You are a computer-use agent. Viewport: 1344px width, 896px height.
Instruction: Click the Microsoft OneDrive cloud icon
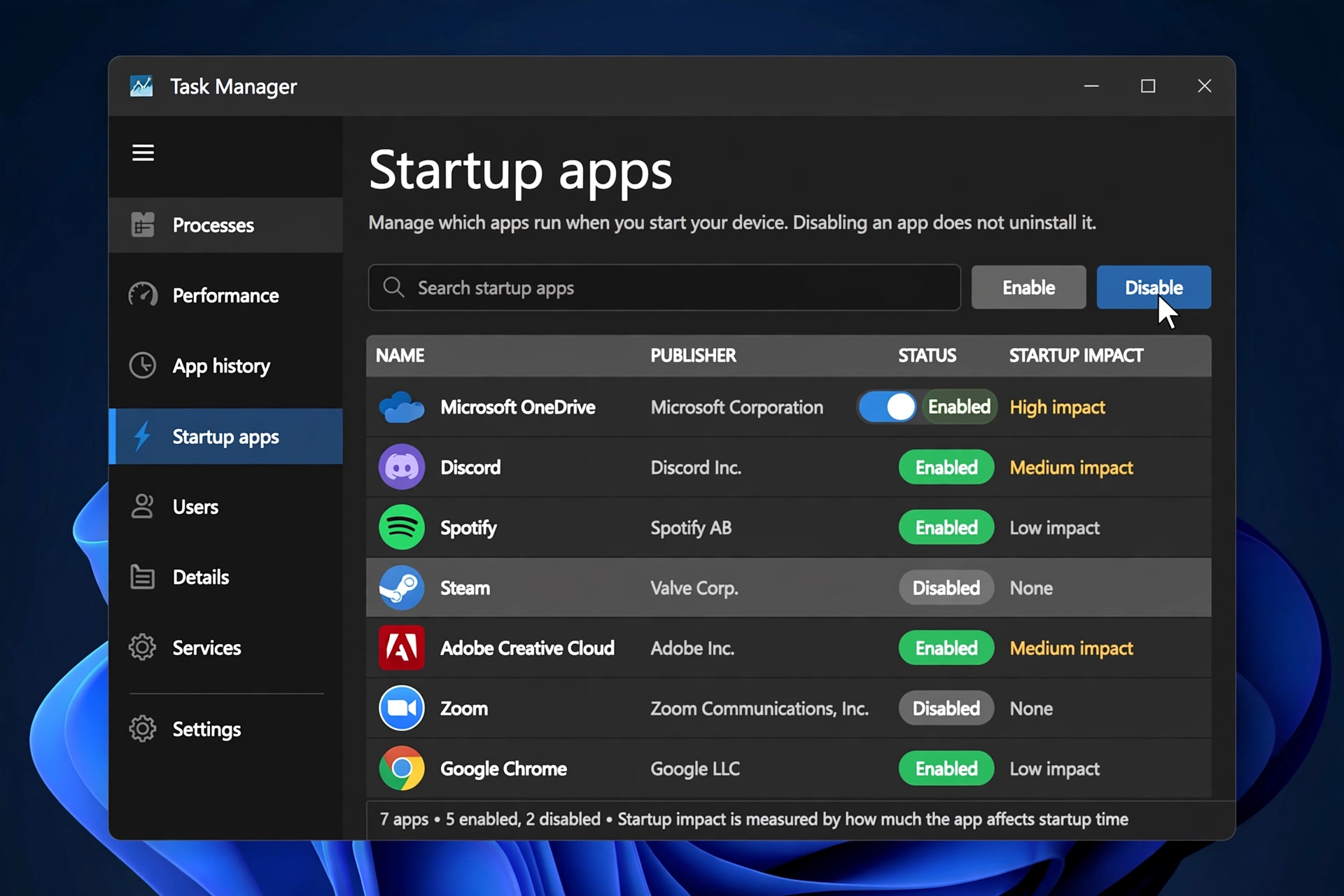click(402, 407)
